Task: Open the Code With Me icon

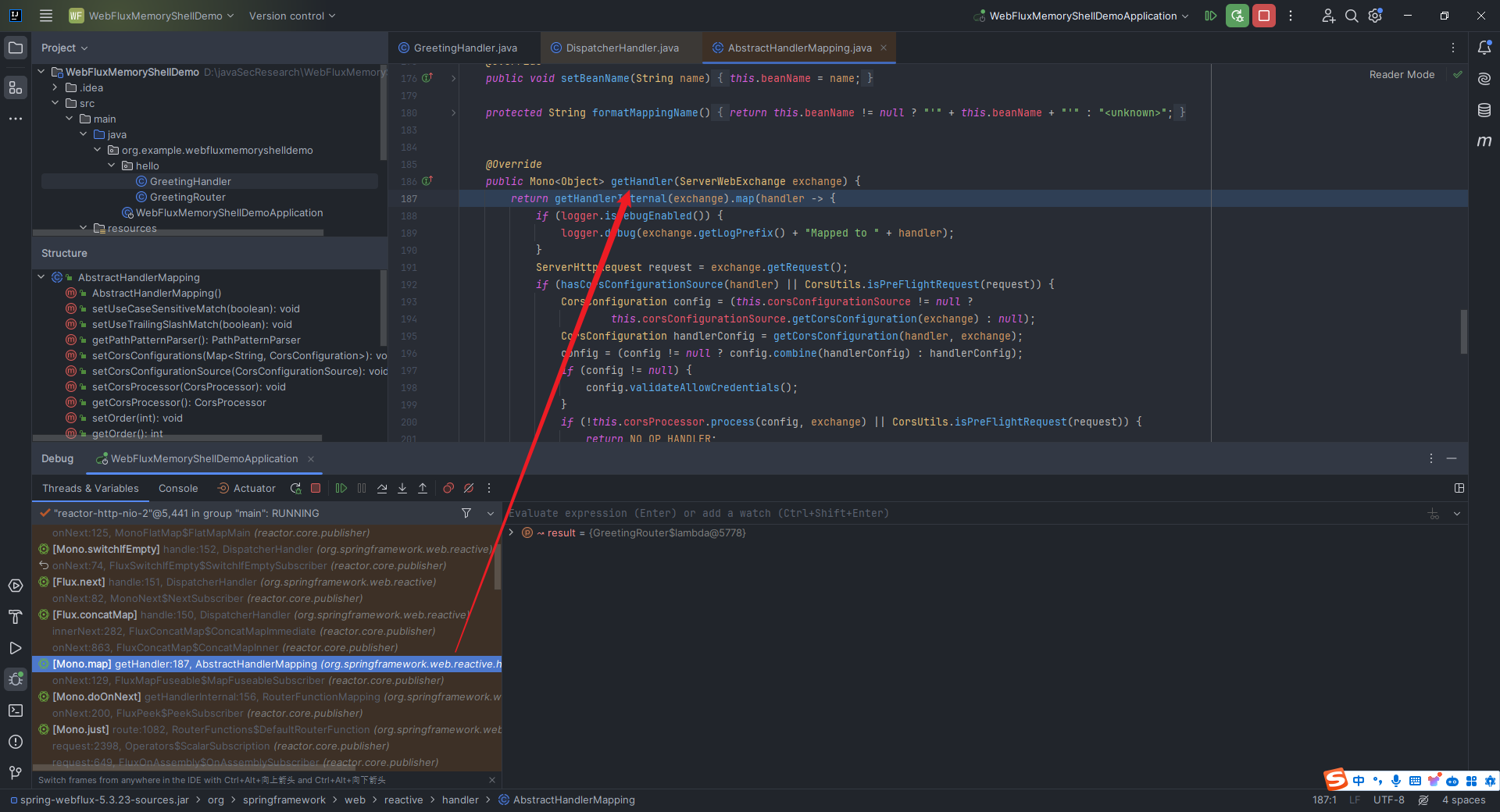Action: [x=1328, y=16]
